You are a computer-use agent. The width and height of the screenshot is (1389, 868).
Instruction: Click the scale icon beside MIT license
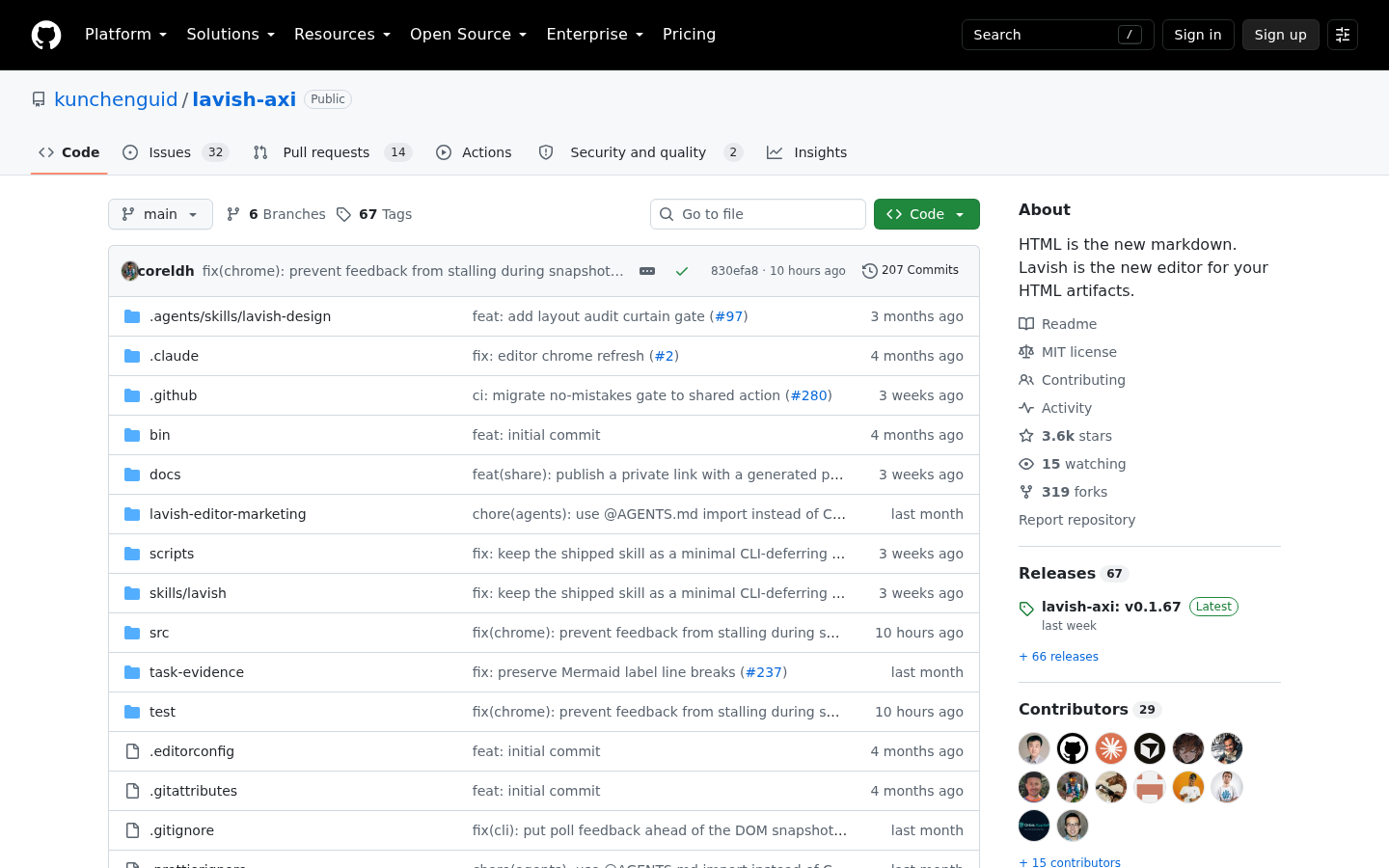click(1026, 352)
